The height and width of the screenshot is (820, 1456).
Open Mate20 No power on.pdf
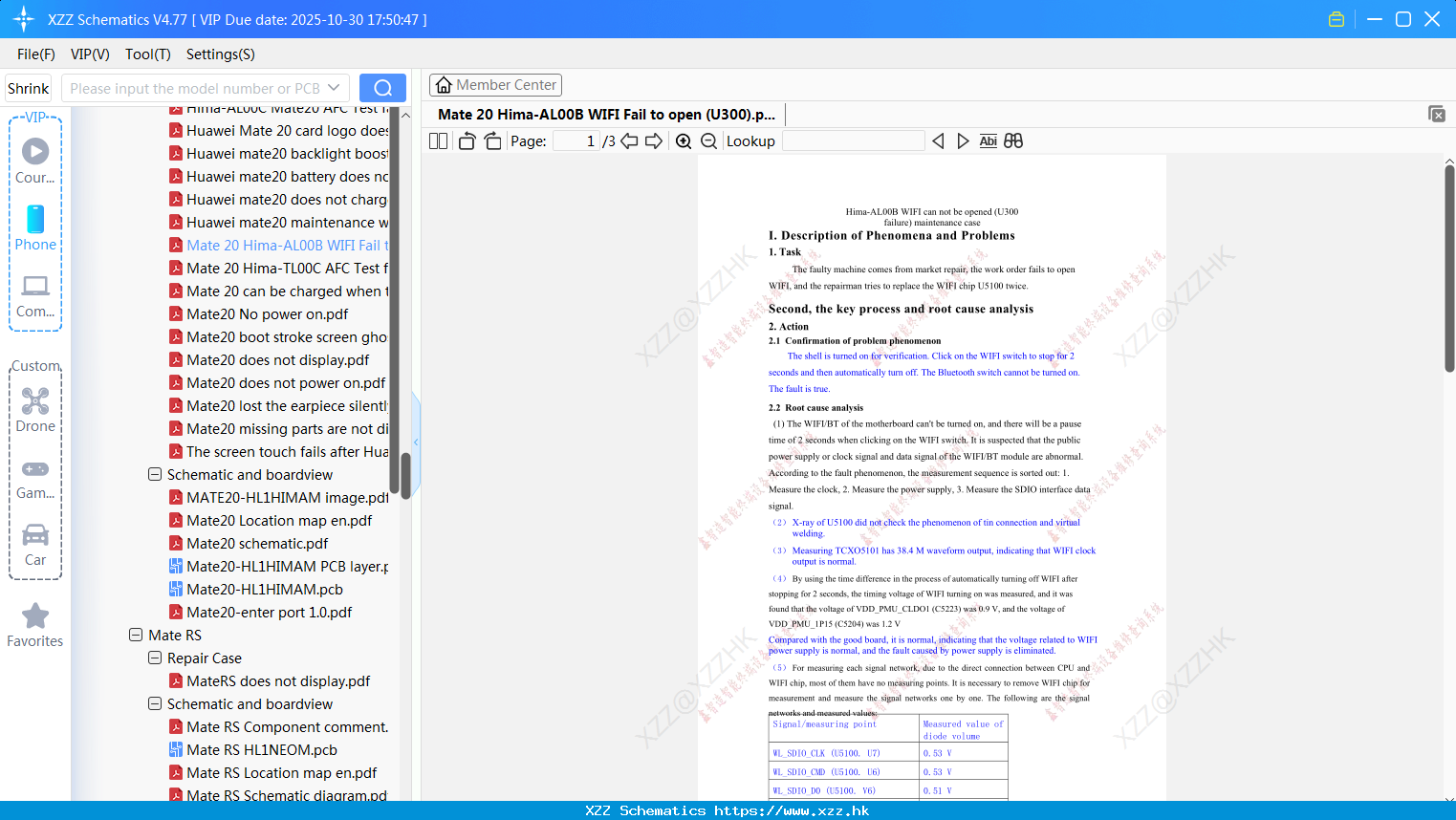coord(267,313)
